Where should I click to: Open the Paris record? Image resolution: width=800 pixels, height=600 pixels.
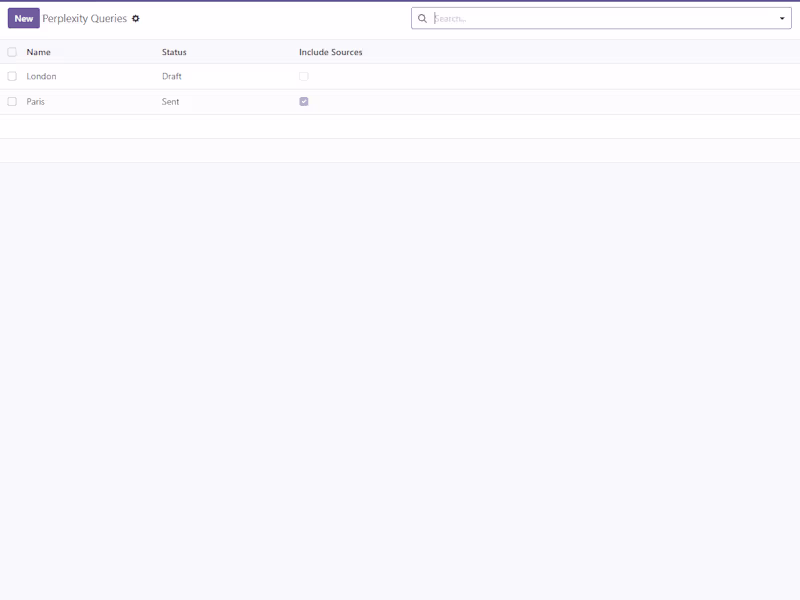tap(36, 101)
